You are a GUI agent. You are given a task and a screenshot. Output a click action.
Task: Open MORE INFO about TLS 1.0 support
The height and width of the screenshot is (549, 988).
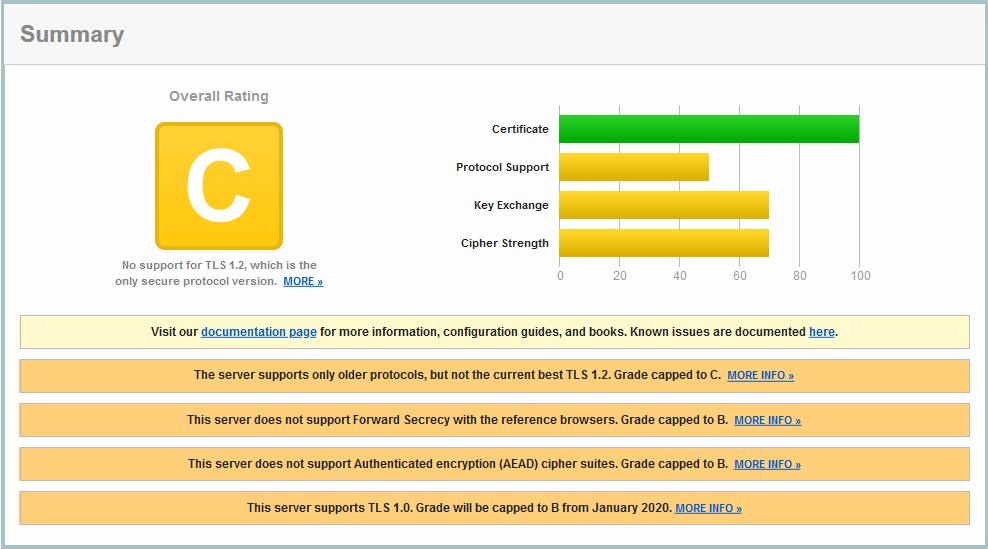pyautogui.click(x=708, y=509)
